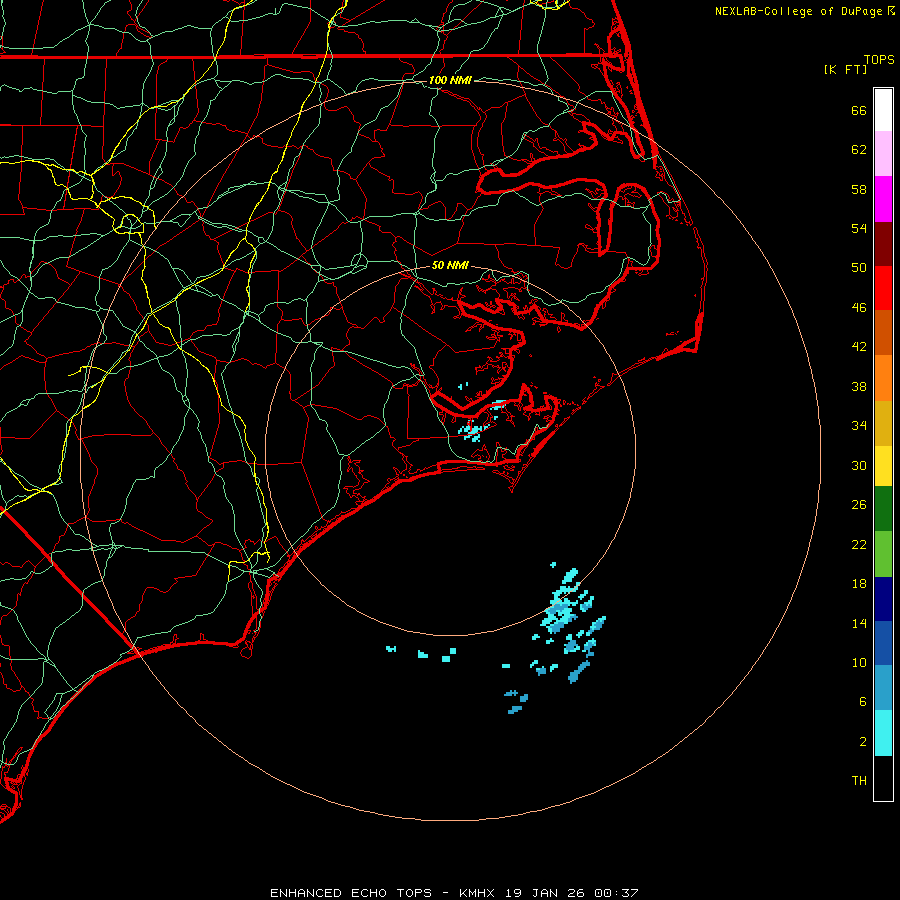Click the dark orange 42 kft swatch
The height and width of the screenshot is (900, 900).
click(x=883, y=333)
